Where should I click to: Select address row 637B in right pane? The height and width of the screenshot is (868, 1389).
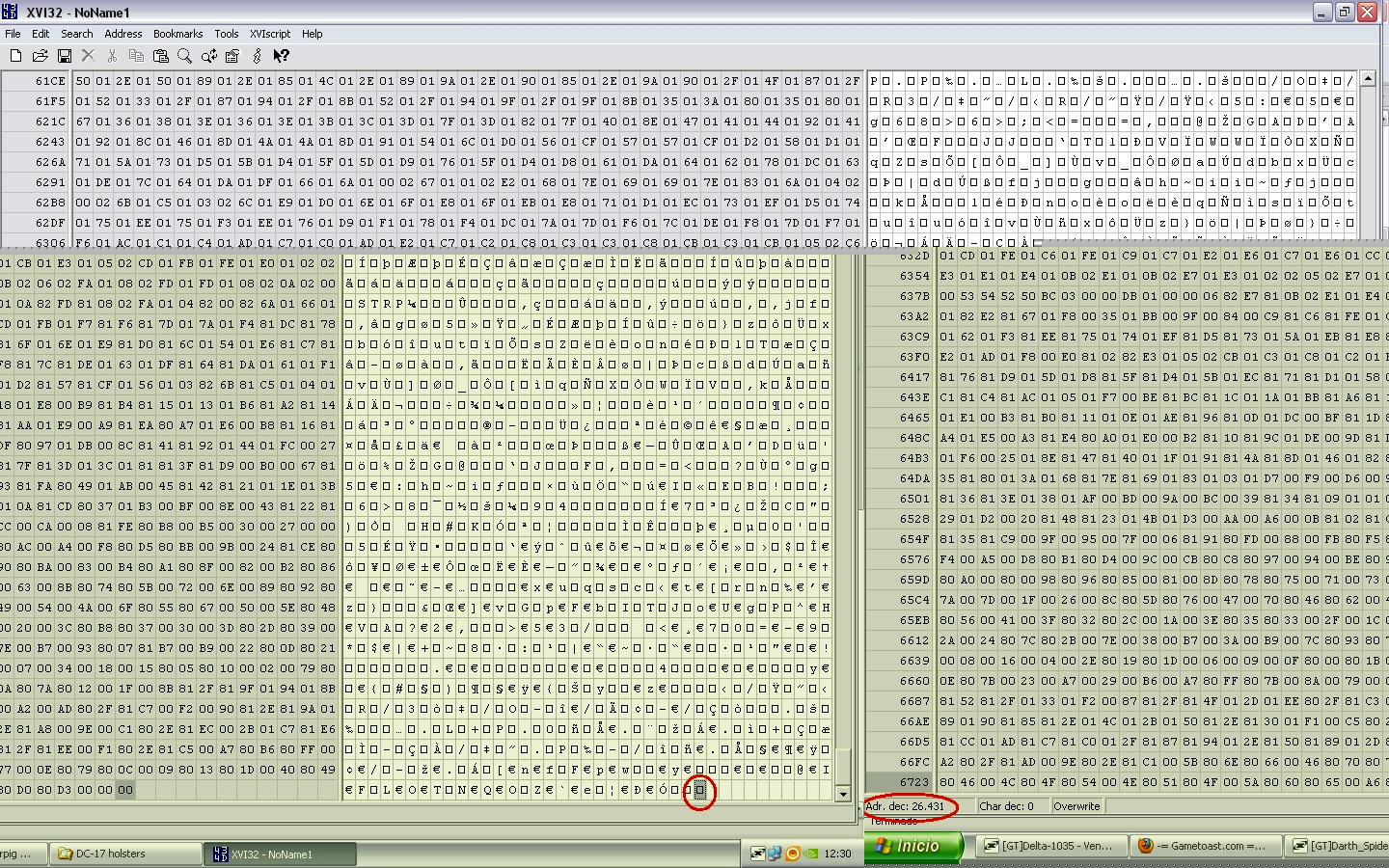901,296
